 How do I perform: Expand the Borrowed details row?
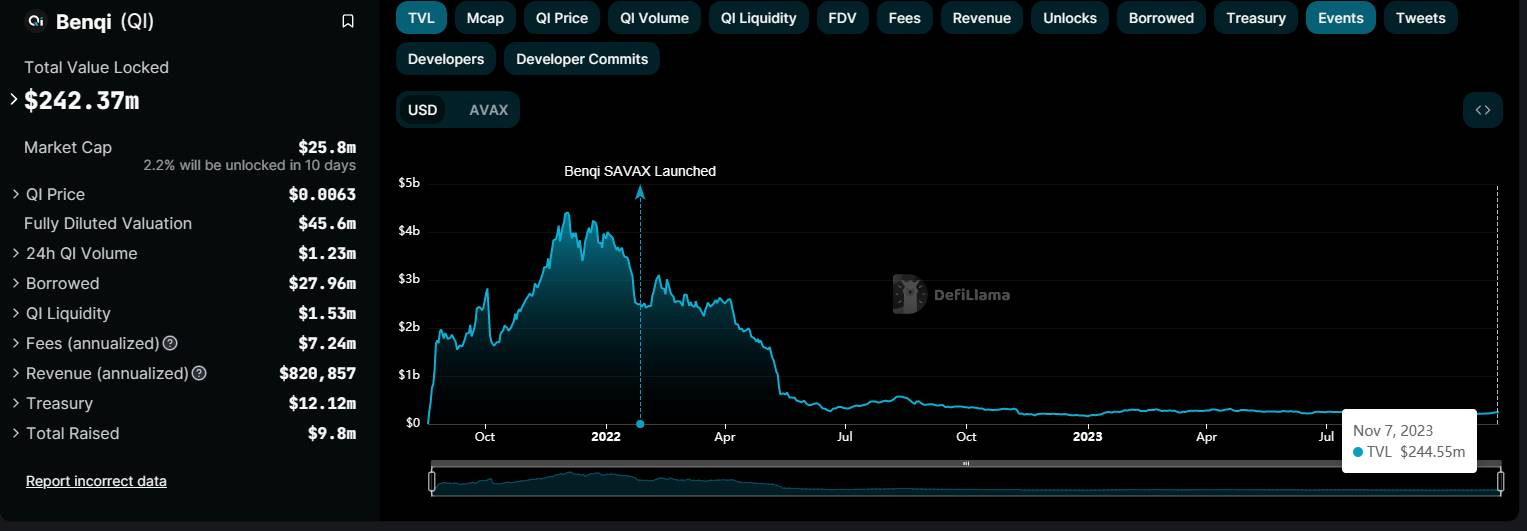tap(16, 283)
